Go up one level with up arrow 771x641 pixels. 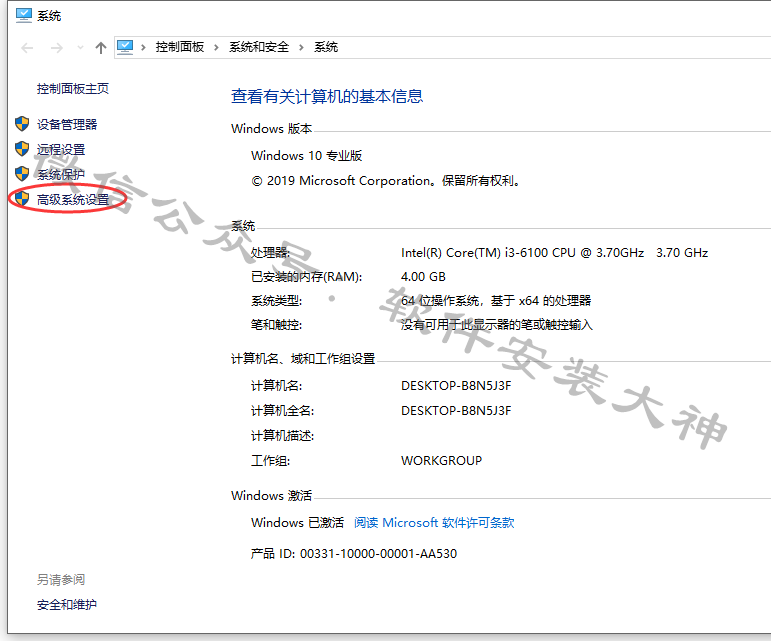[101, 48]
